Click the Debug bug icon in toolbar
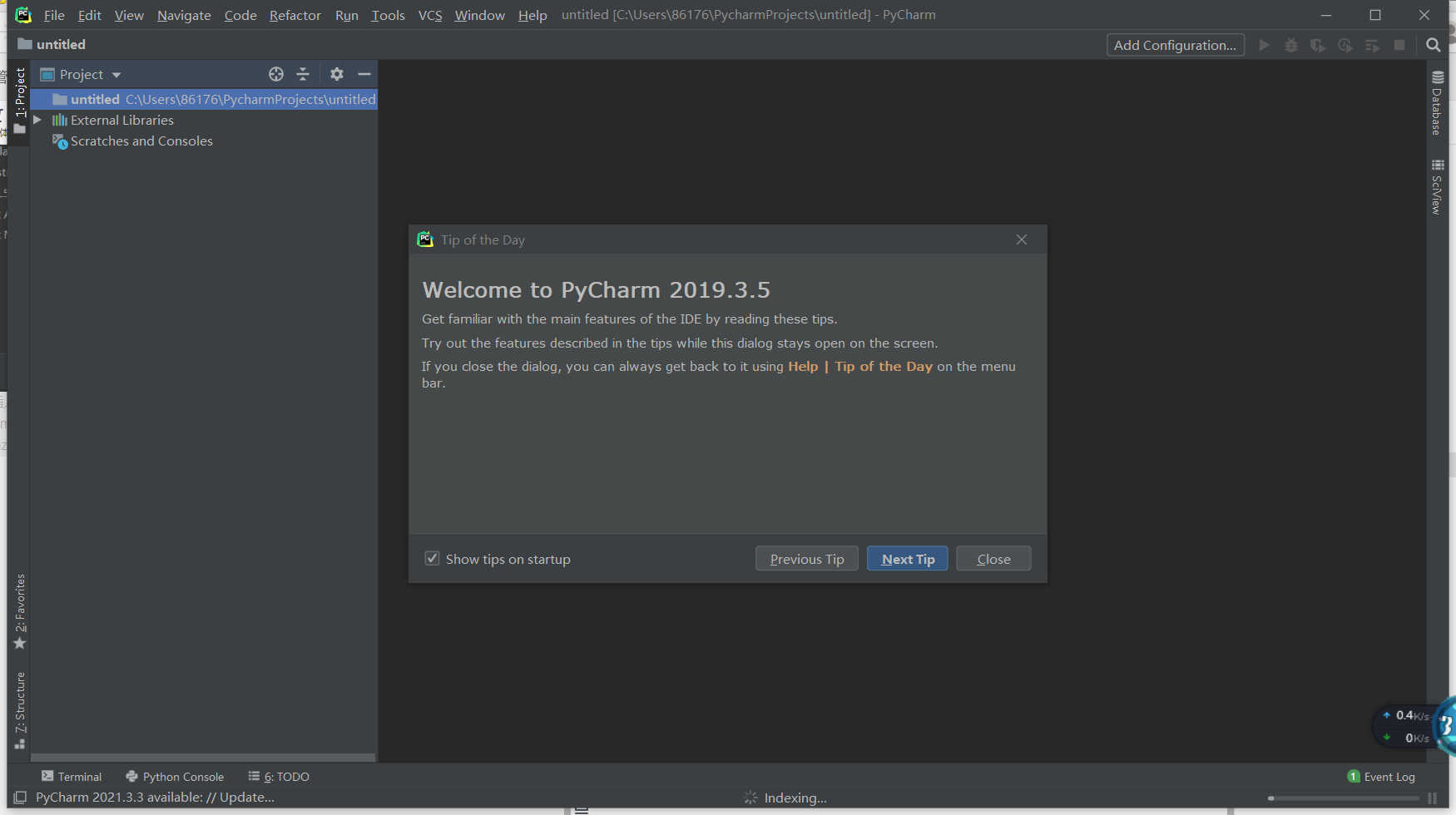This screenshot has width=1456, height=815. (x=1291, y=45)
